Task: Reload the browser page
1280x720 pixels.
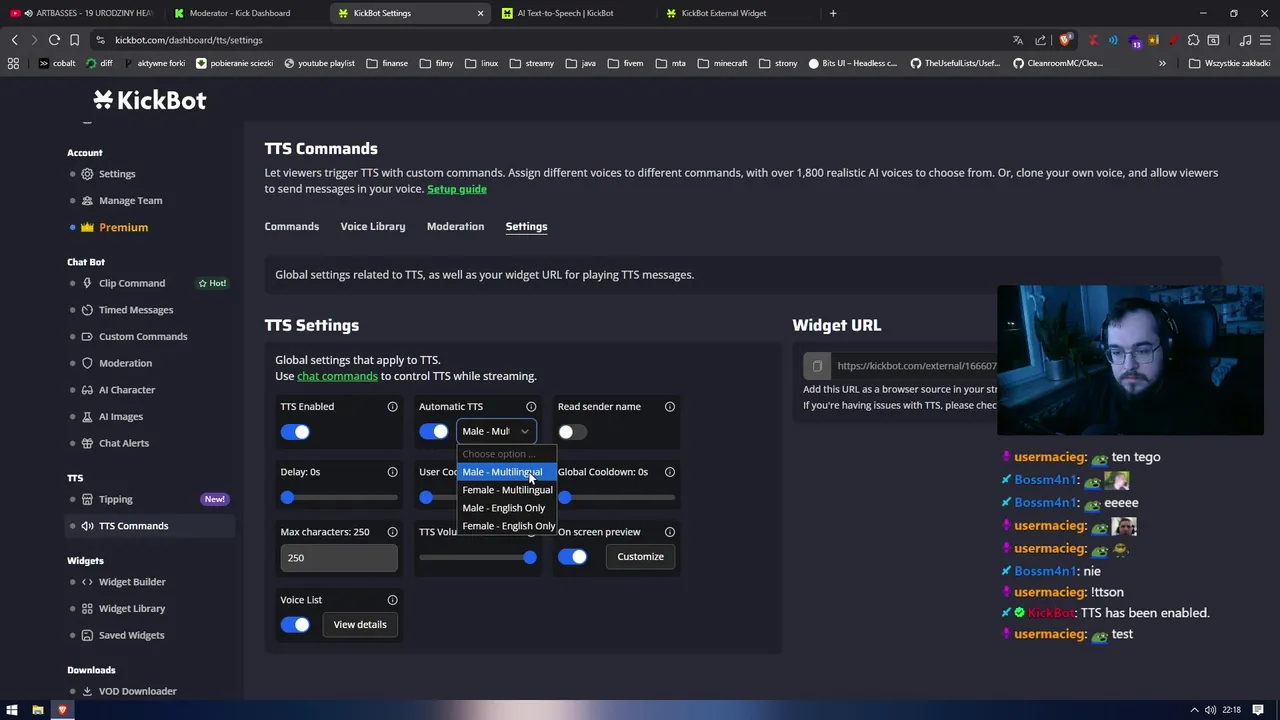Action: (54, 40)
